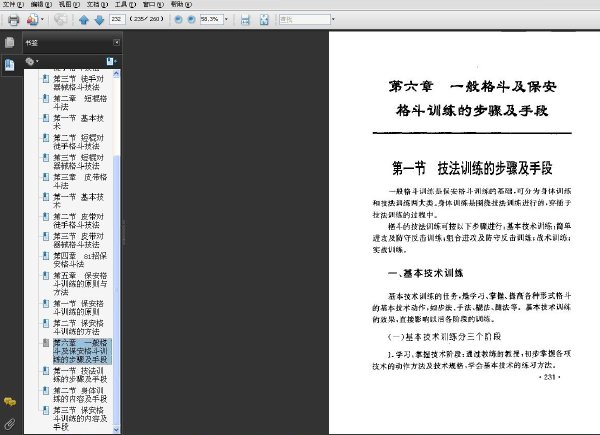Select bookmark 第五章 保安格斗训练的原则与方法
The image size is (600, 435).
click(x=80, y=283)
